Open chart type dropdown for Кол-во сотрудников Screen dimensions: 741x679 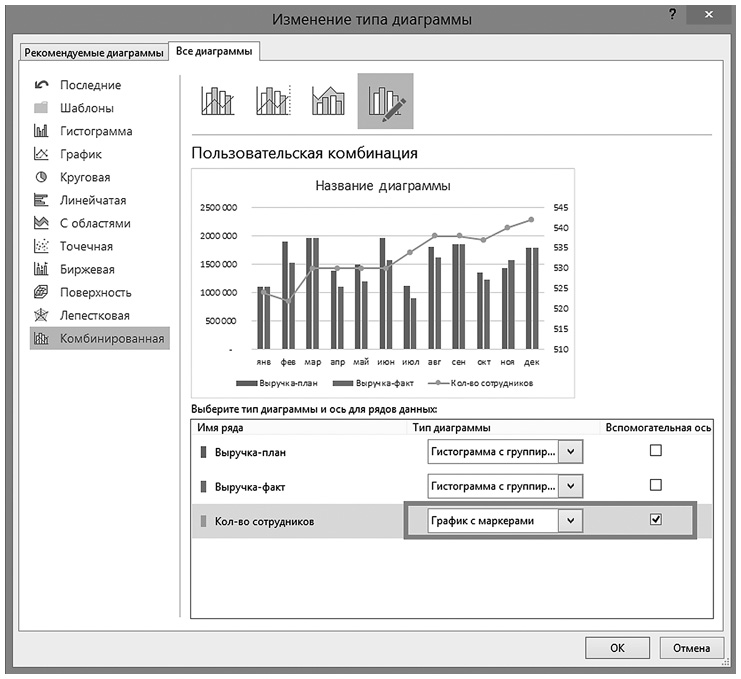pos(570,521)
